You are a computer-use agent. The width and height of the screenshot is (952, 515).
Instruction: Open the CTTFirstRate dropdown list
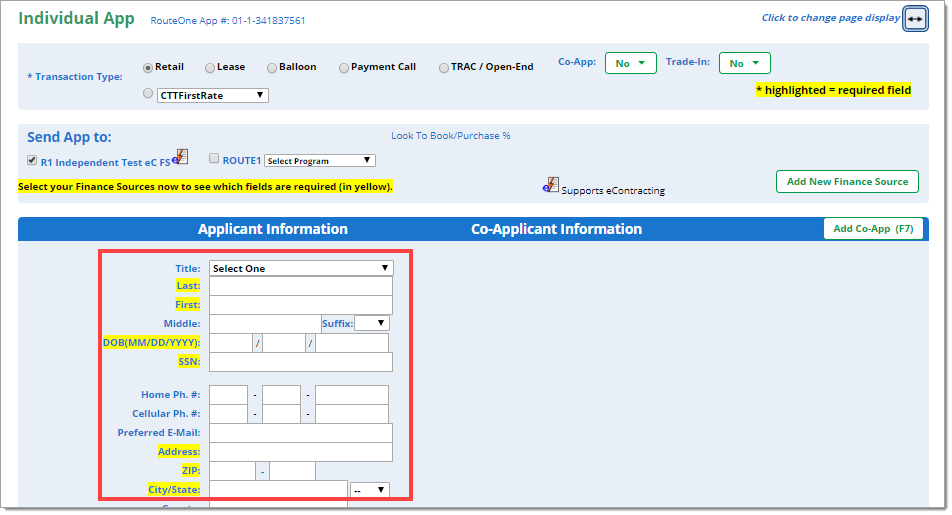[x=213, y=96]
